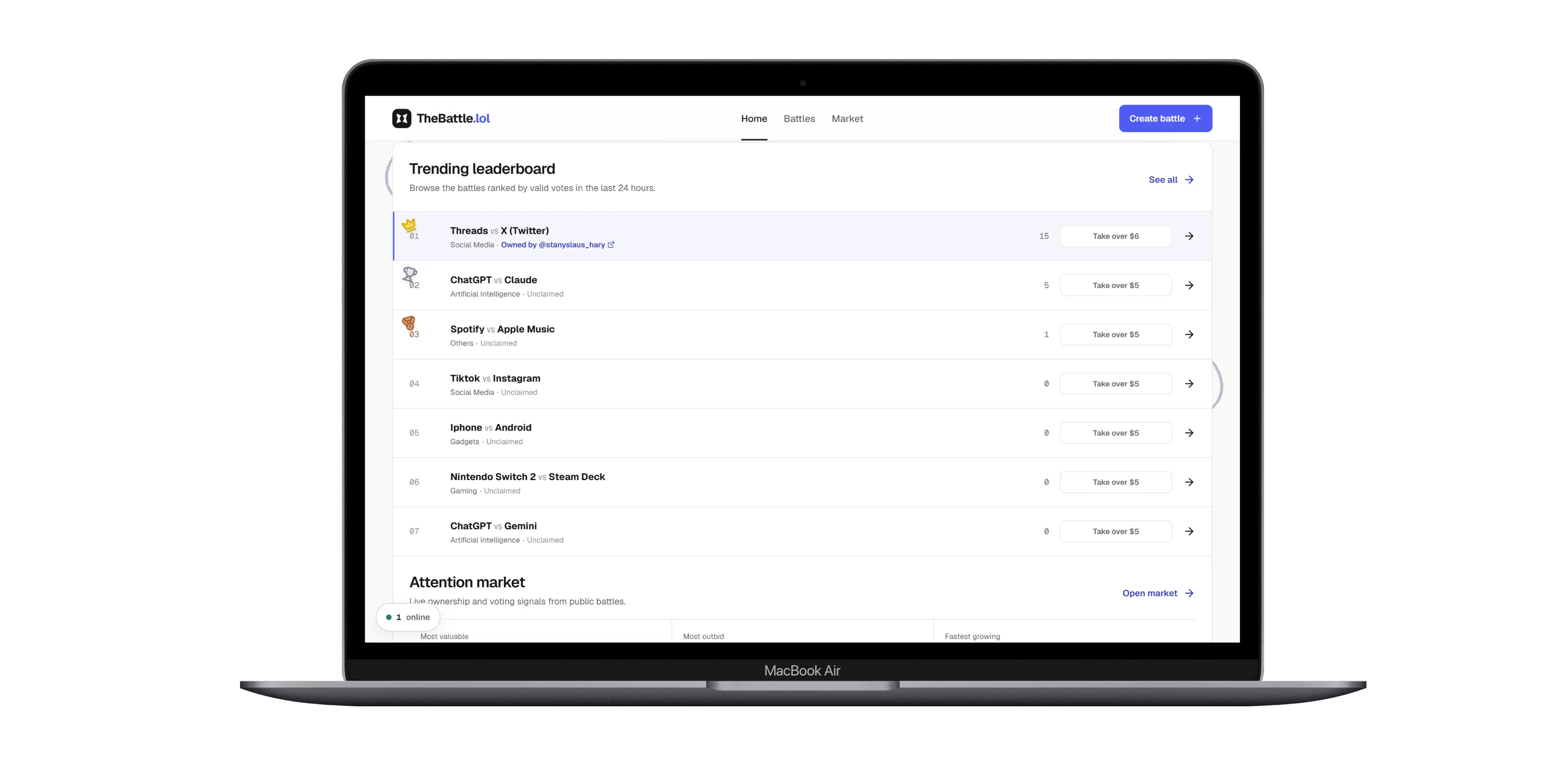Select the Tiktok vs Instagram title
1568x767 pixels.
coord(495,378)
